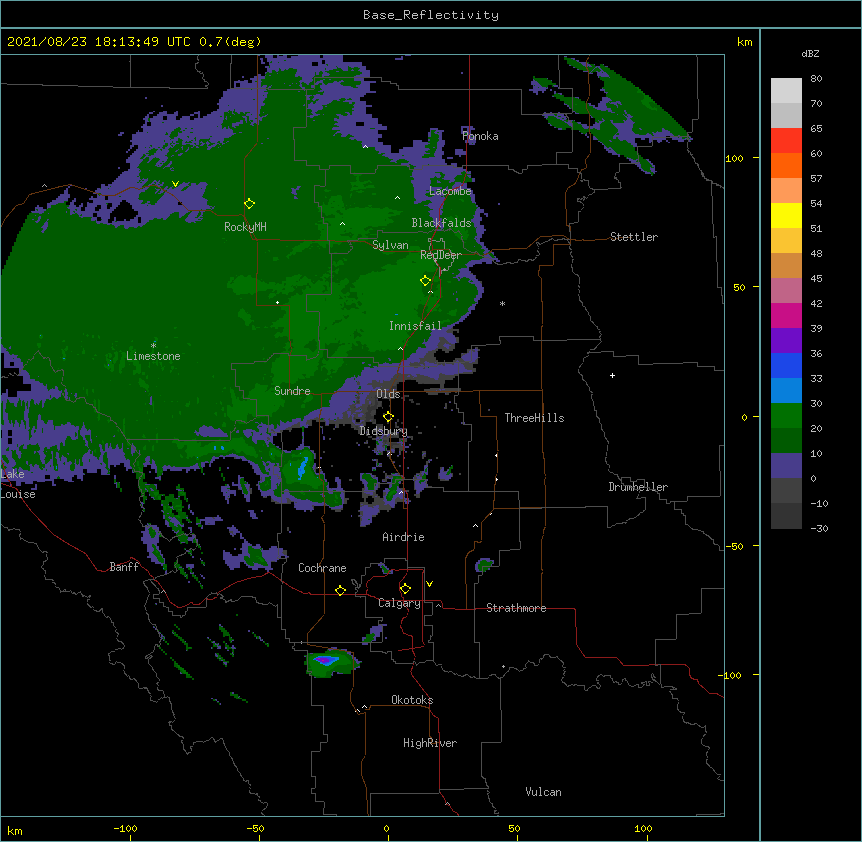The width and height of the screenshot is (862, 842).
Task: Click the Olds town label
Action: [388, 394]
